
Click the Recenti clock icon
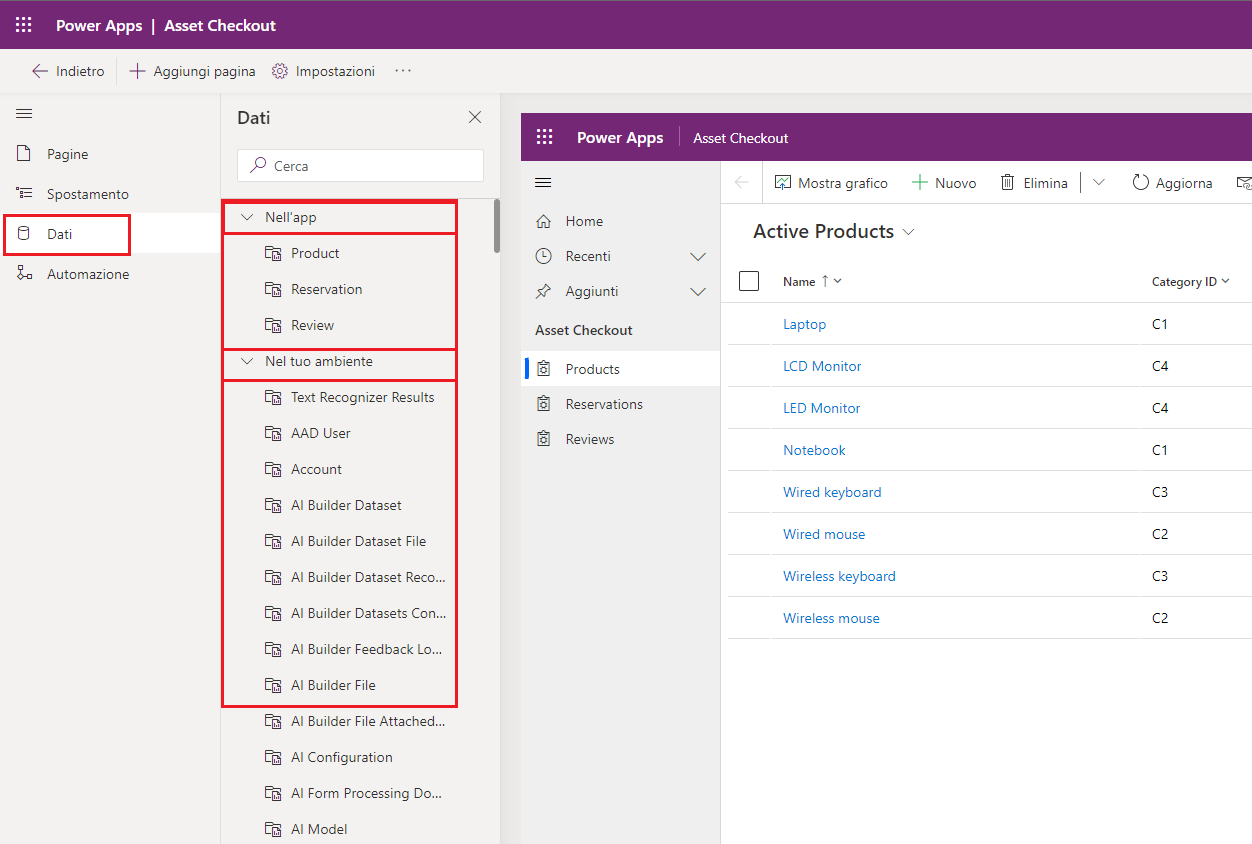tap(544, 256)
